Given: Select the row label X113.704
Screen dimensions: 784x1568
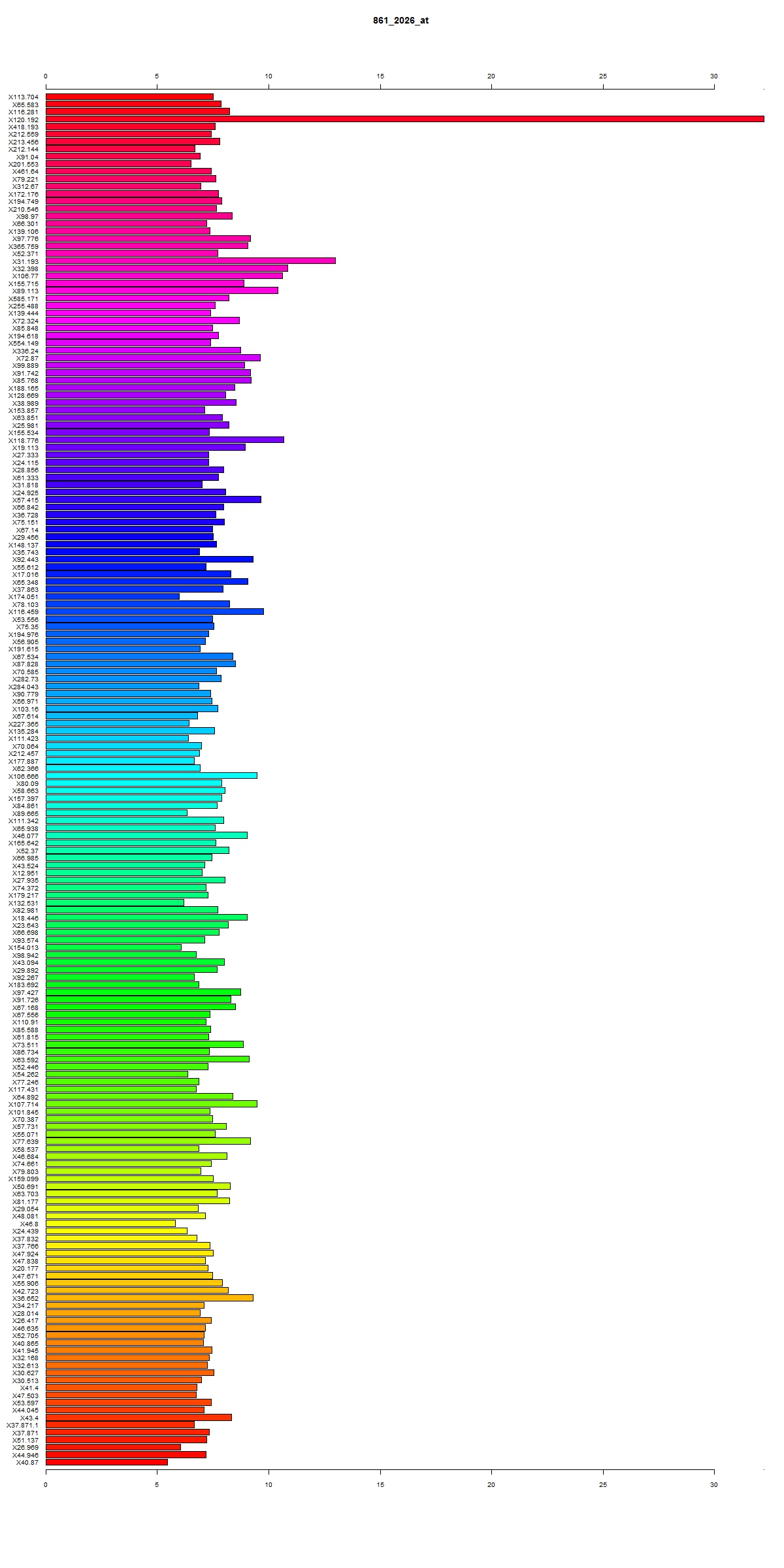Looking at the screenshot, I should [24, 97].
